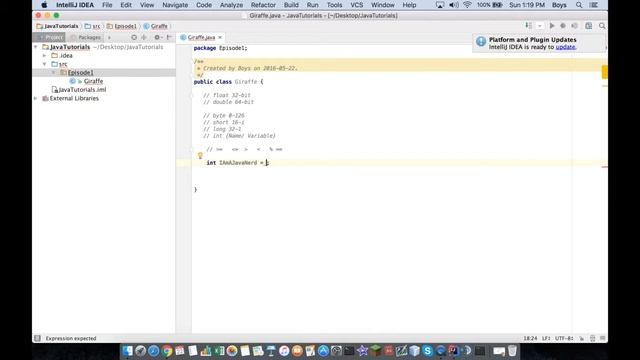Viewport: 640px width, 360px height.
Task: Click the AirPlay display icon in menu bar
Action: click(x=440, y=5)
